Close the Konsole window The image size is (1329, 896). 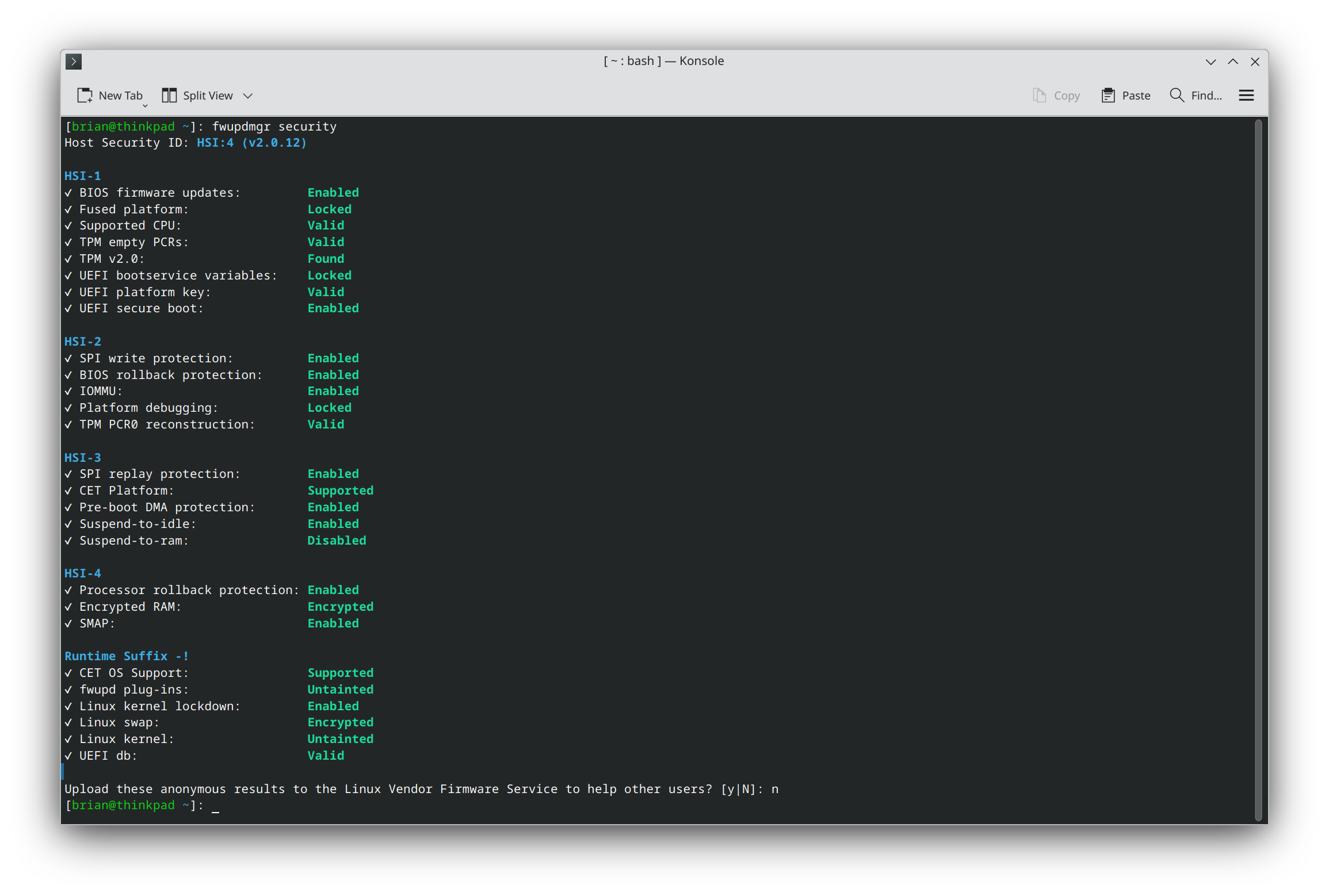1255,62
